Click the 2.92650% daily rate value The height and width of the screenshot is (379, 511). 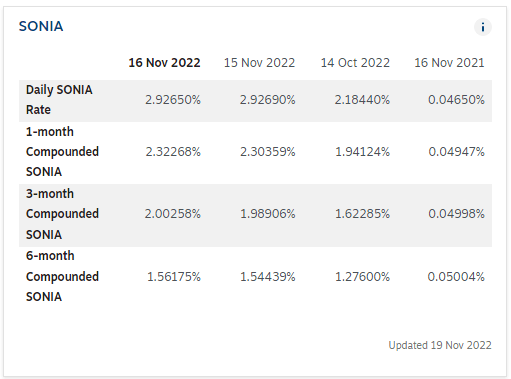(173, 100)
